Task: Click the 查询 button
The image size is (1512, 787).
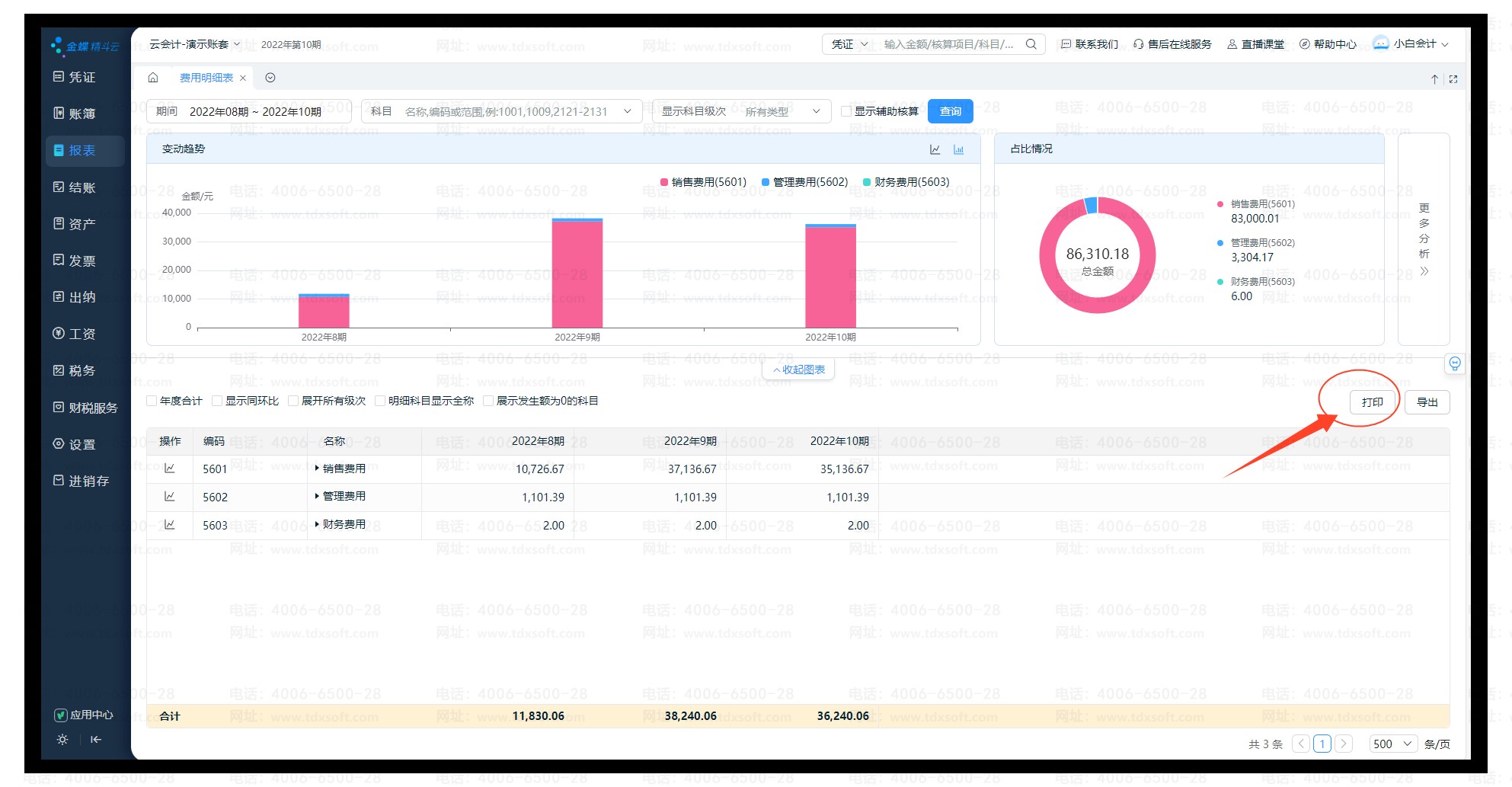Action: tap(950, 111)
